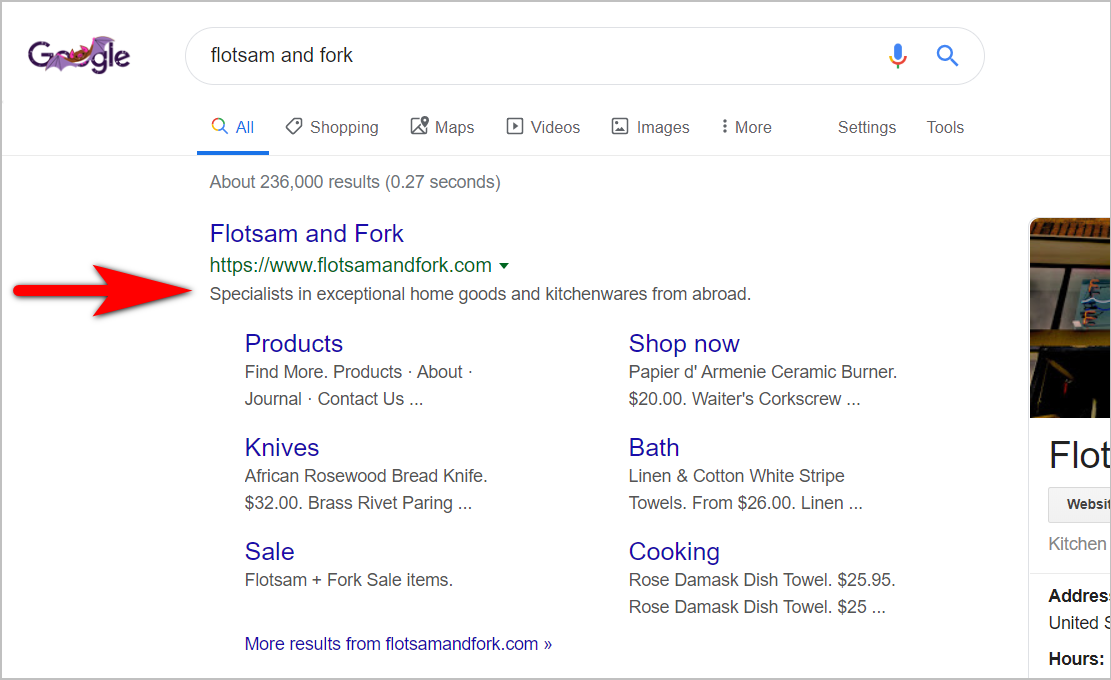Open the Flotsam and Fork main result
This screenshot has width=1111, height=680.
(x=306, y=233)
